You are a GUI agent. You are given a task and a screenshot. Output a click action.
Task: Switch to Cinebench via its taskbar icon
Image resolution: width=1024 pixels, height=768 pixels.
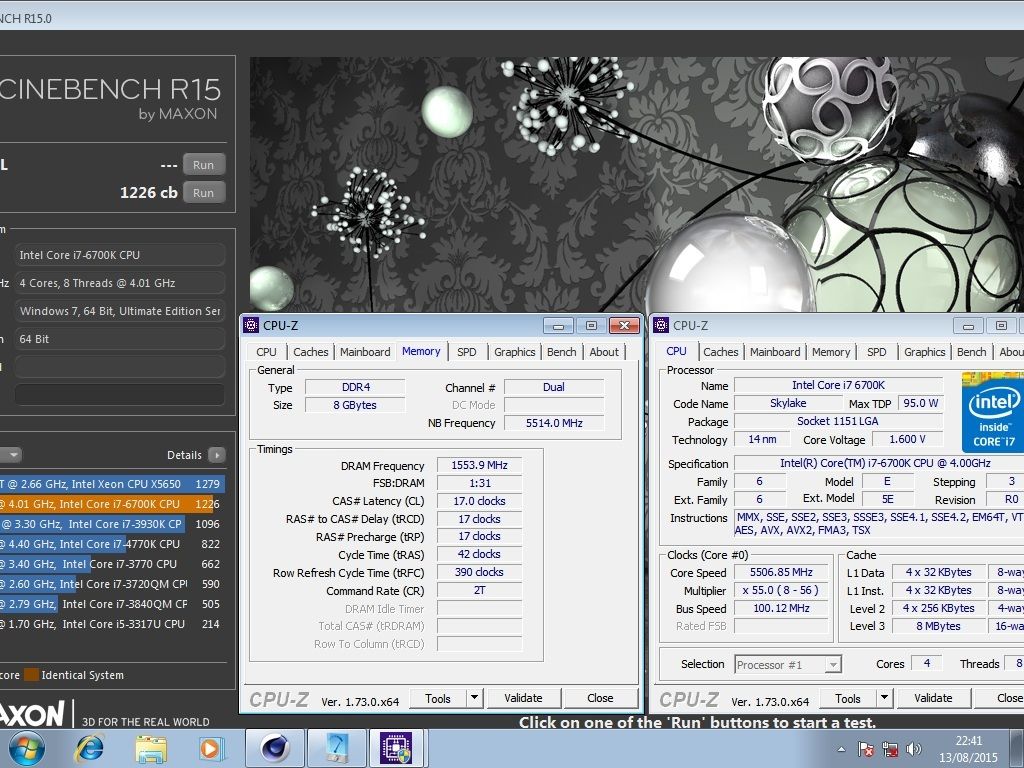[275, 746]
